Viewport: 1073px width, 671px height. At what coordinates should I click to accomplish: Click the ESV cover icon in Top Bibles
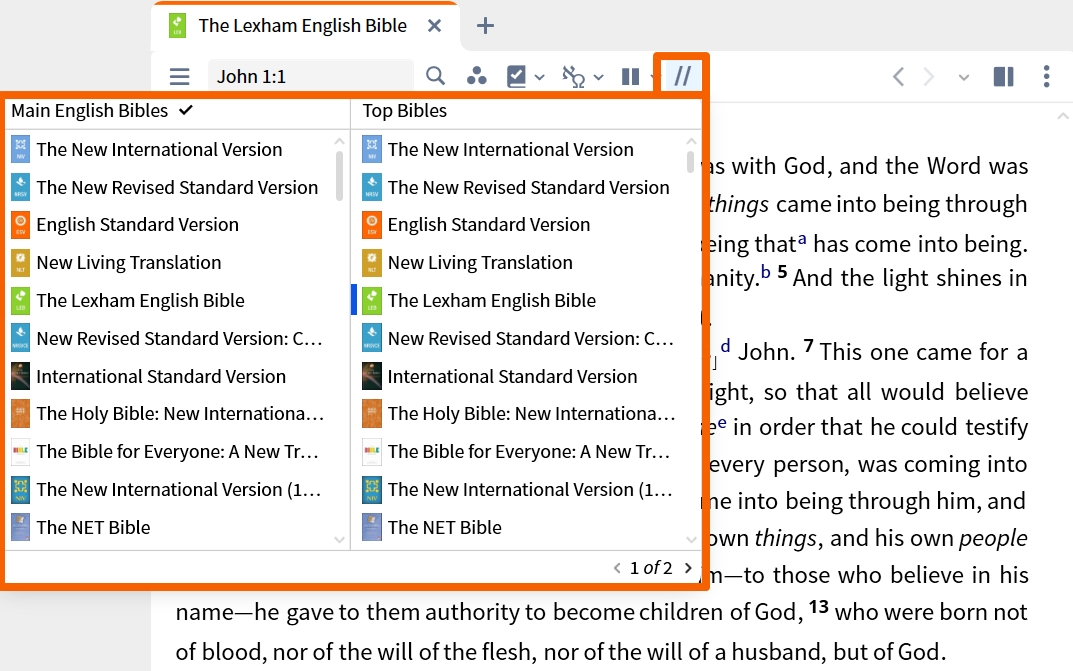(x=372, y=225)
